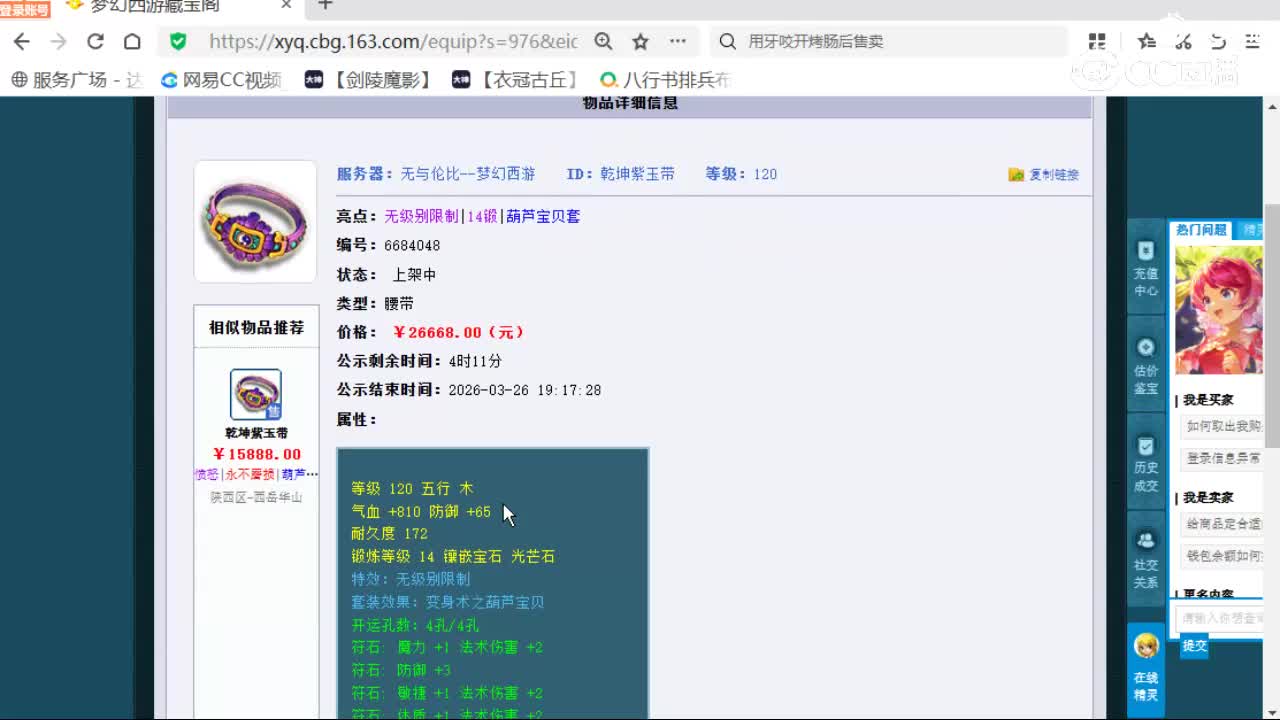
Task: Open the three-dot more options menu
Action: click(x=678, y=41)
